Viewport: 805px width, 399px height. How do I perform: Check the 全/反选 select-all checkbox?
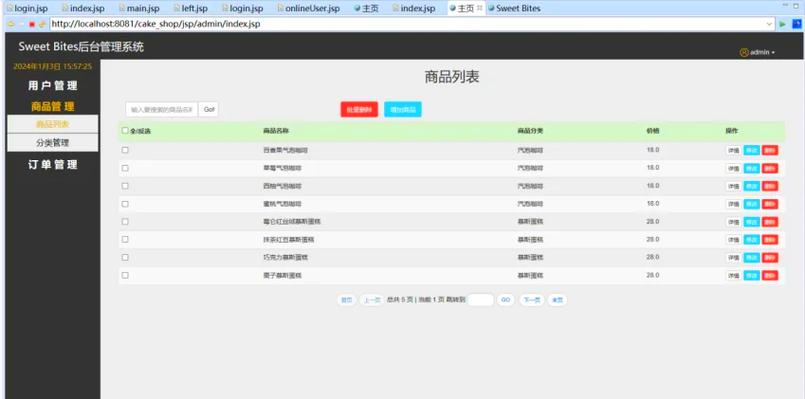coord(125,130)
